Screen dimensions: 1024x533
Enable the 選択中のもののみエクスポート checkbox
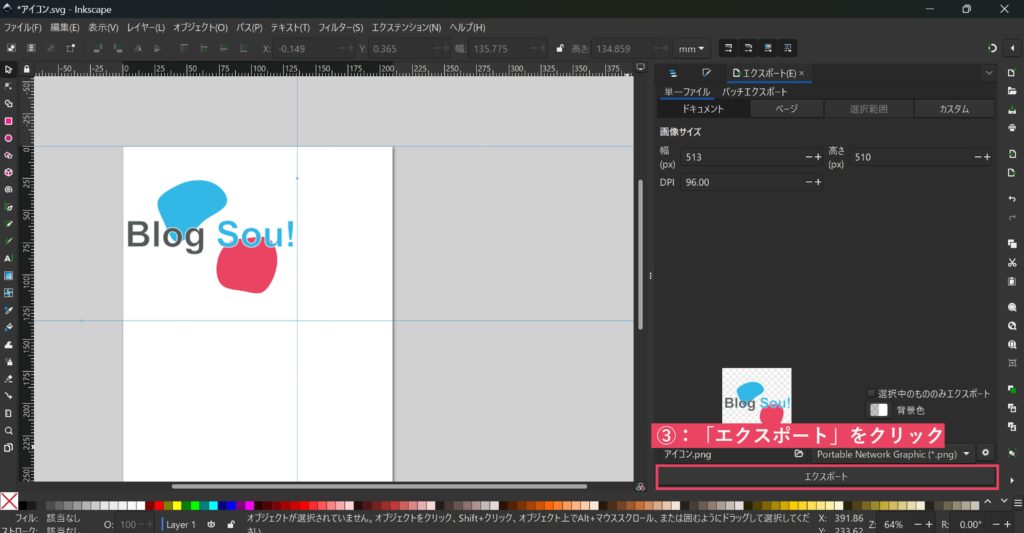click(871, 393)
